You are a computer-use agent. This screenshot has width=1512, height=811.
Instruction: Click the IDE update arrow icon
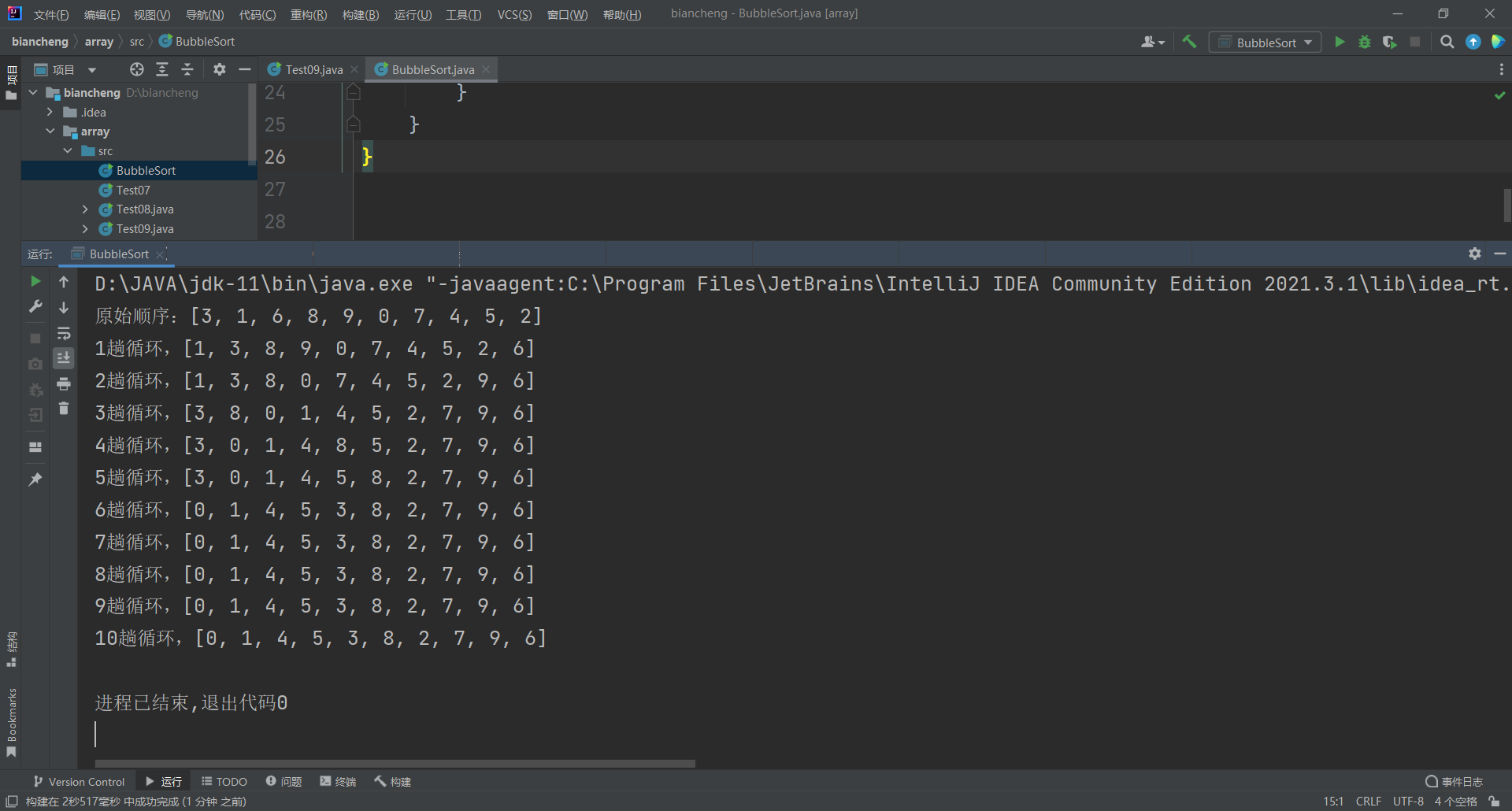1473,42
